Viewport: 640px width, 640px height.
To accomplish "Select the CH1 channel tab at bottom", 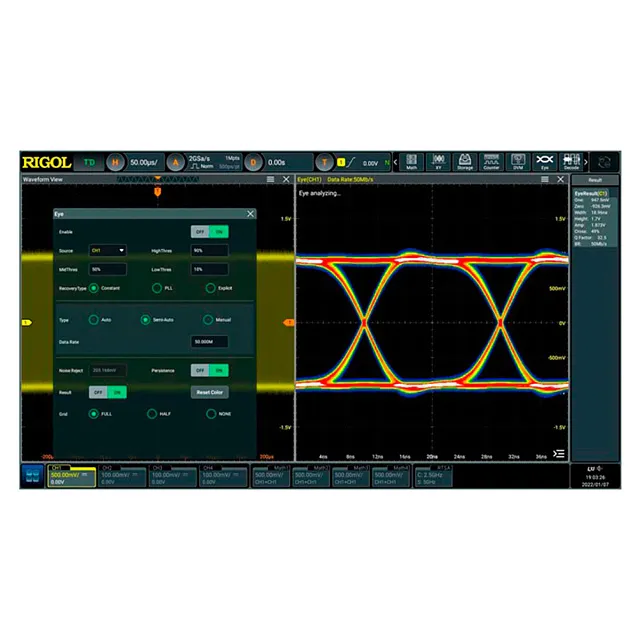I will click(71, 473).
